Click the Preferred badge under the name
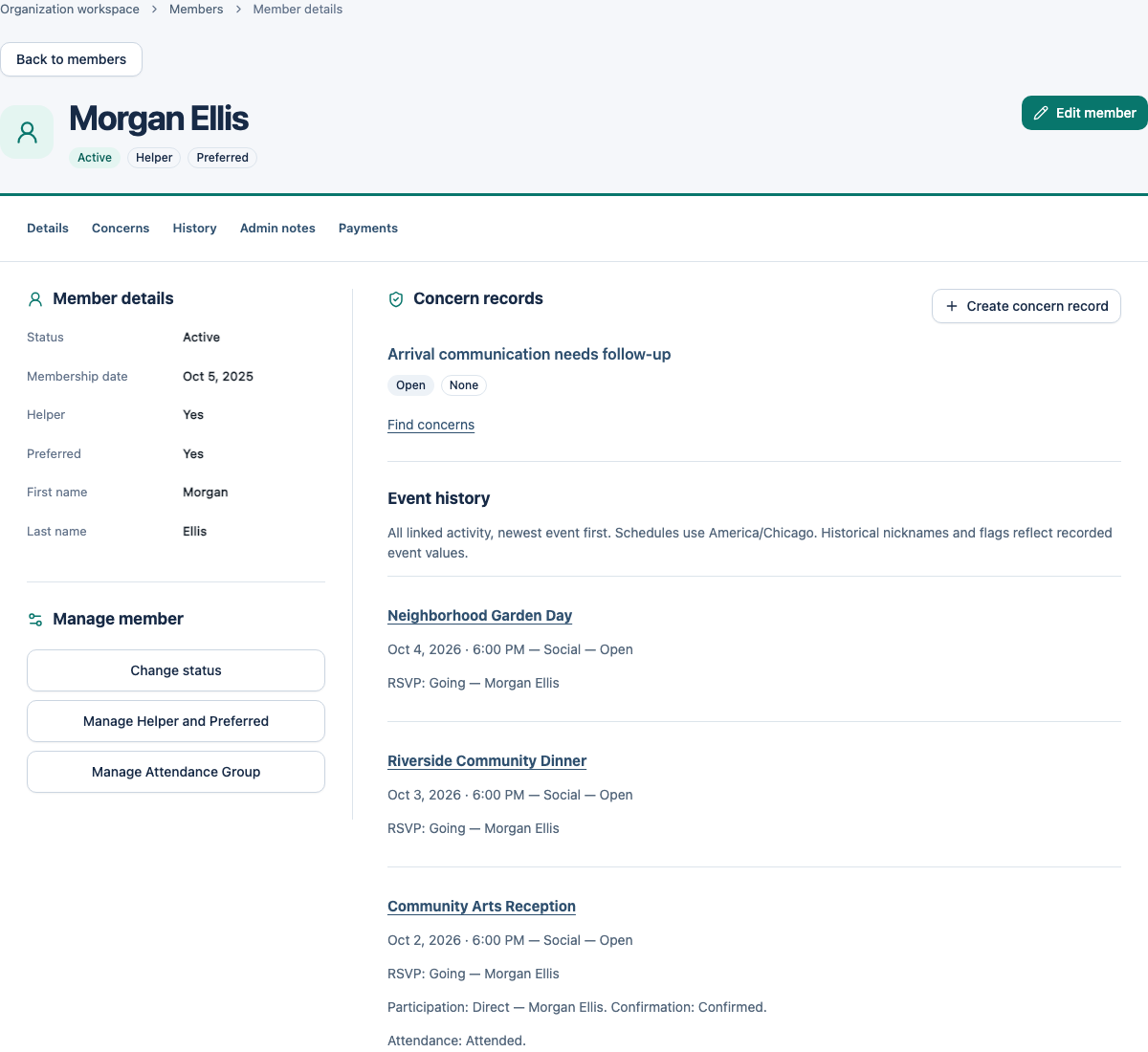The height and width of the screenshot is (1052, 1148). click(x=223, y=158)
